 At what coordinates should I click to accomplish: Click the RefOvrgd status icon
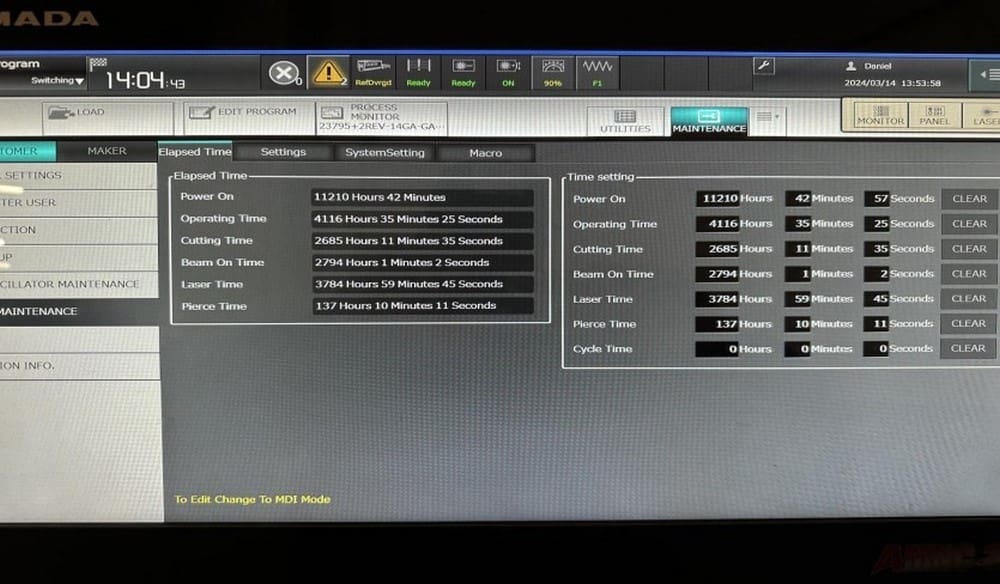[x=373, y=73]
